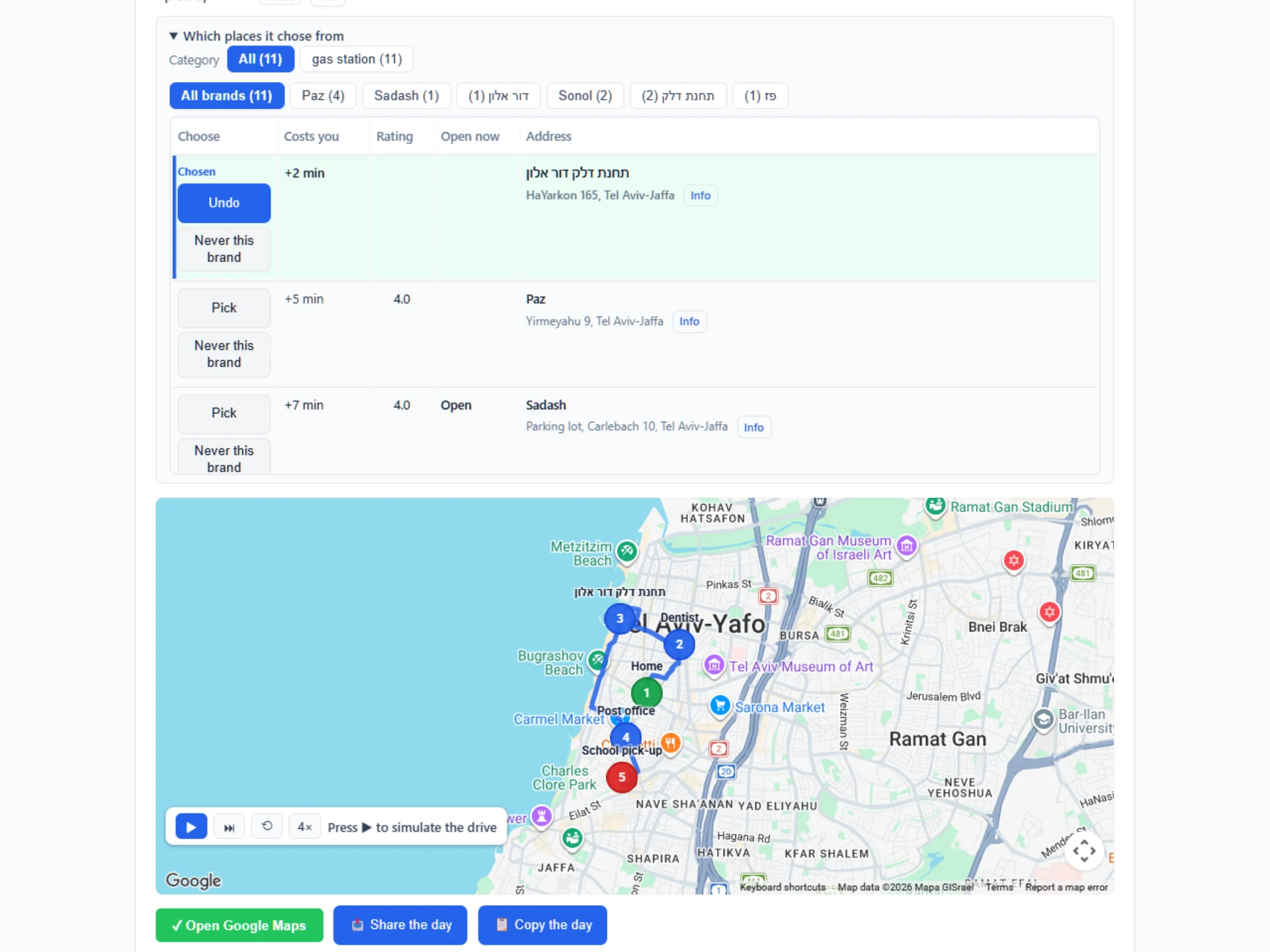Change simulation speed 4×

(305, 827)
